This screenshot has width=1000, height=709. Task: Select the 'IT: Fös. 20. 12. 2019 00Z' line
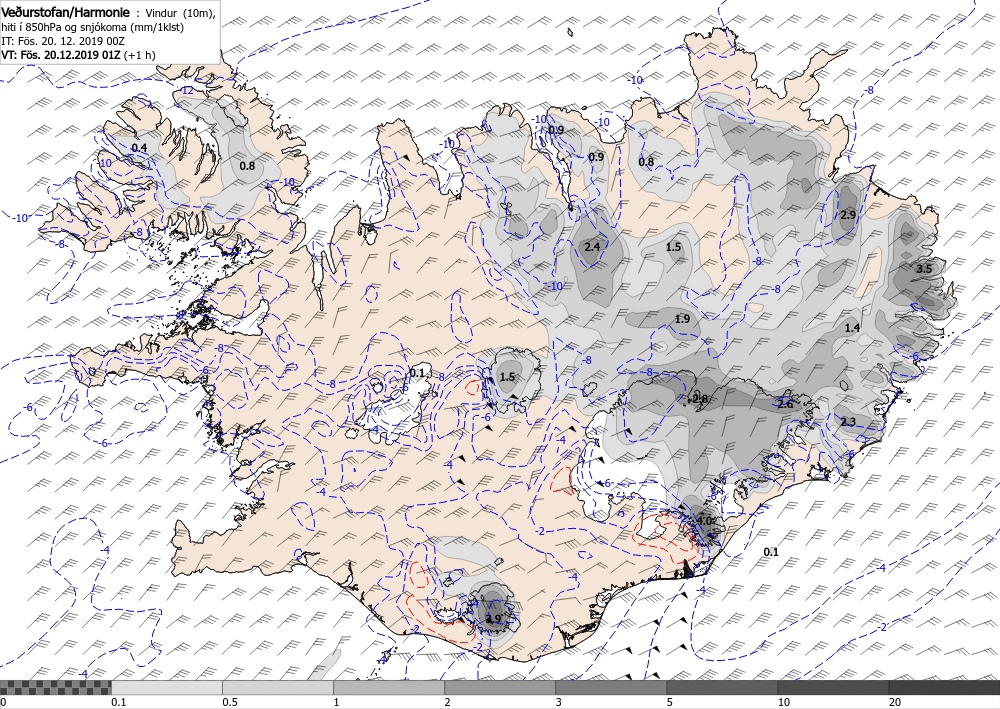pyautogui.click(x=62, y=41)
